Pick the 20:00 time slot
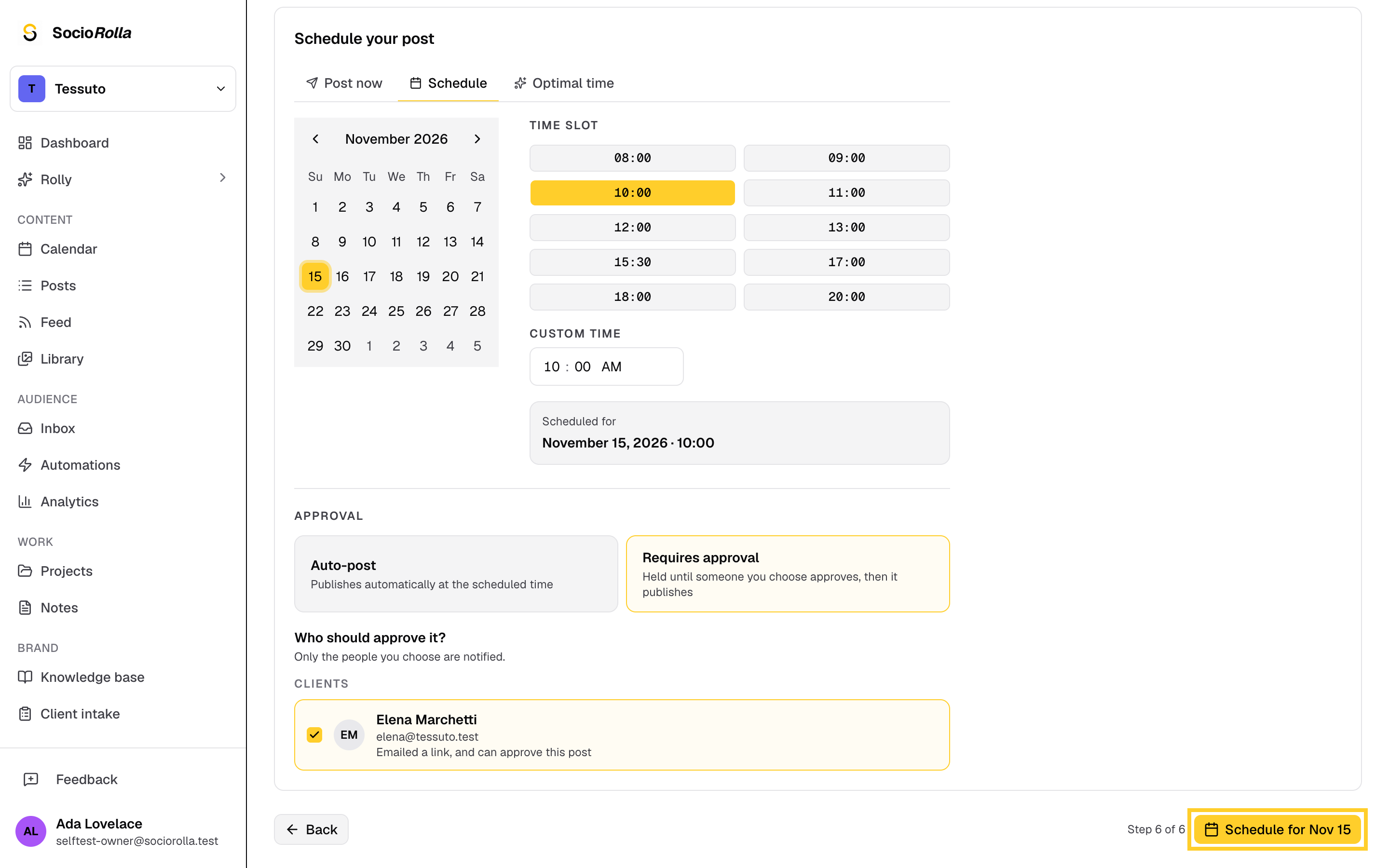 [x=846, y=297]
